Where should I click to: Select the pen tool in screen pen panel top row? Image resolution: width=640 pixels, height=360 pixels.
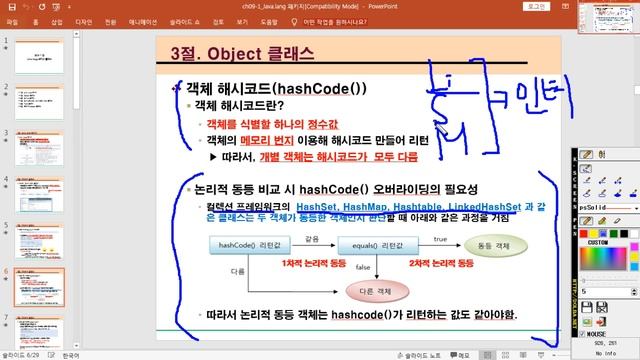tap(586, 154)
